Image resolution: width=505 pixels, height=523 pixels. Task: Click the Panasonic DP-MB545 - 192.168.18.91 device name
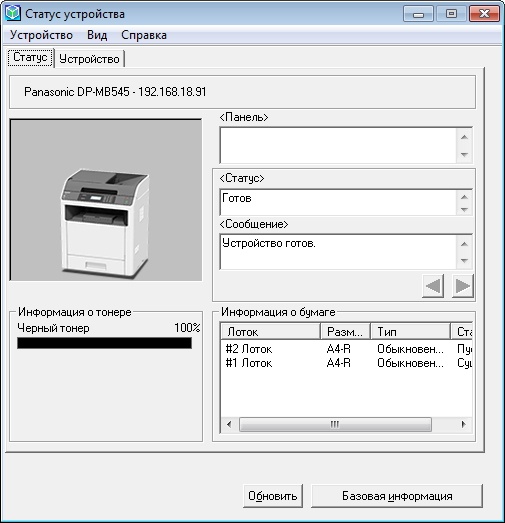[x=115, y=92]
